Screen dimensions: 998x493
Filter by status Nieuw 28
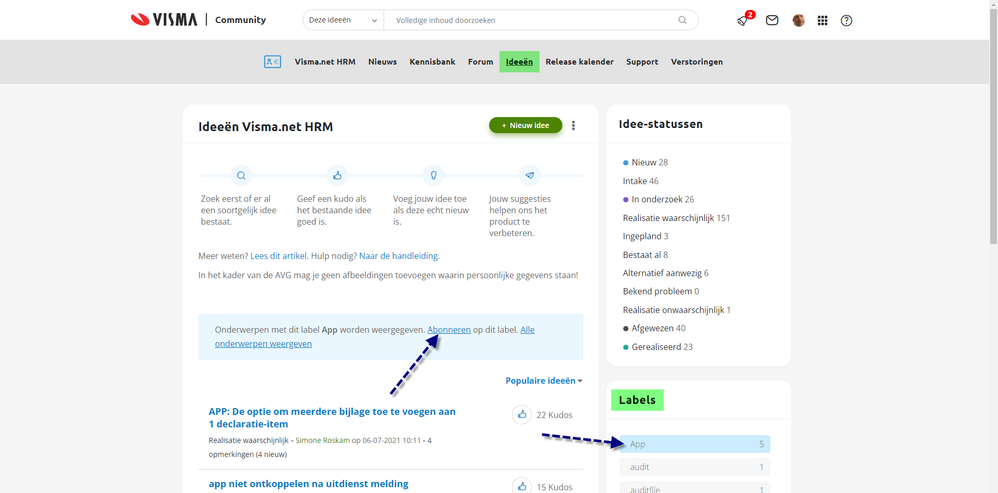645,162
